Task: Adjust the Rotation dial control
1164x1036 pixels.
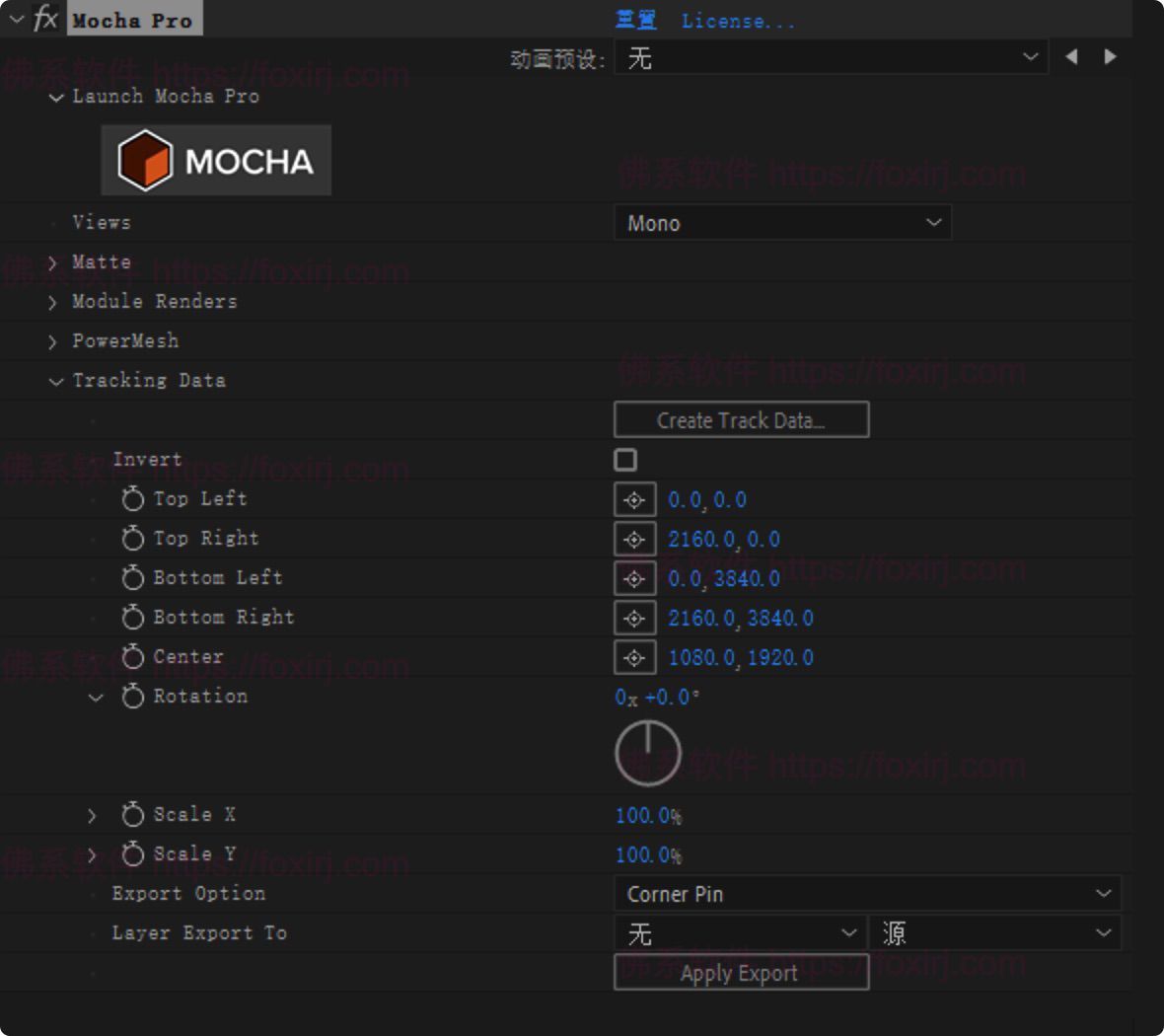Action: point(648,752)
